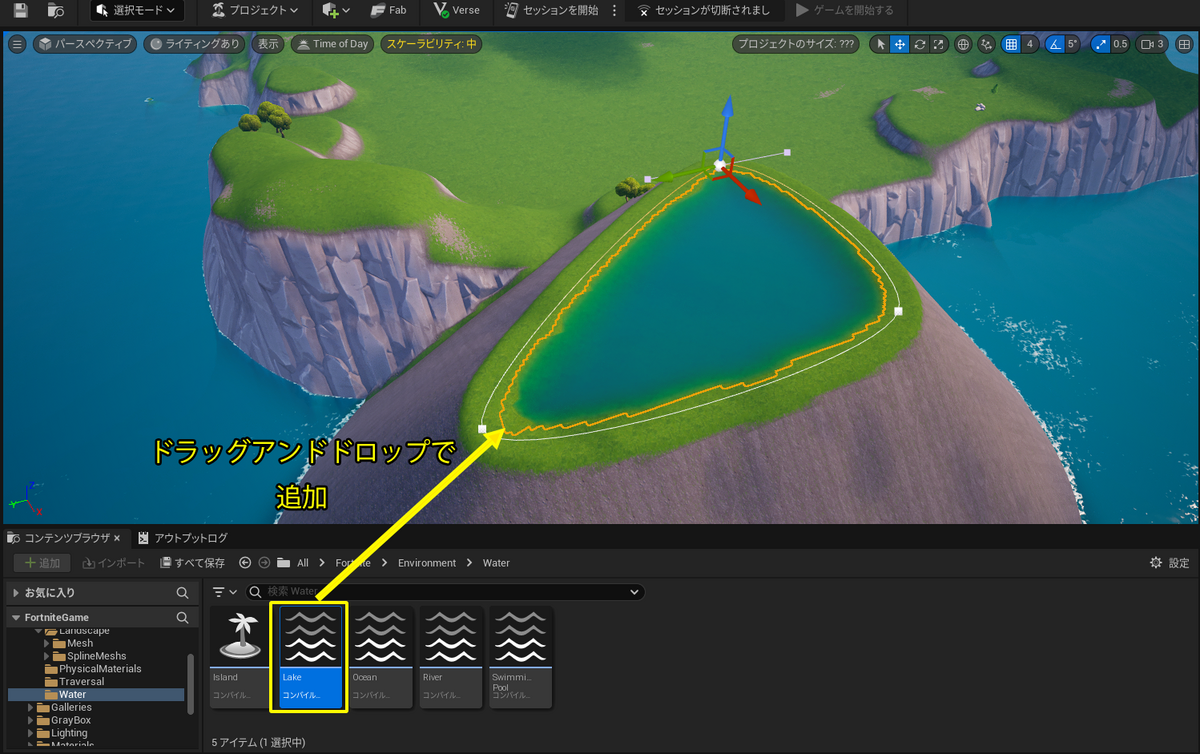Click the path folder icon before All
Screen dimensions: 1200x754
284,563
